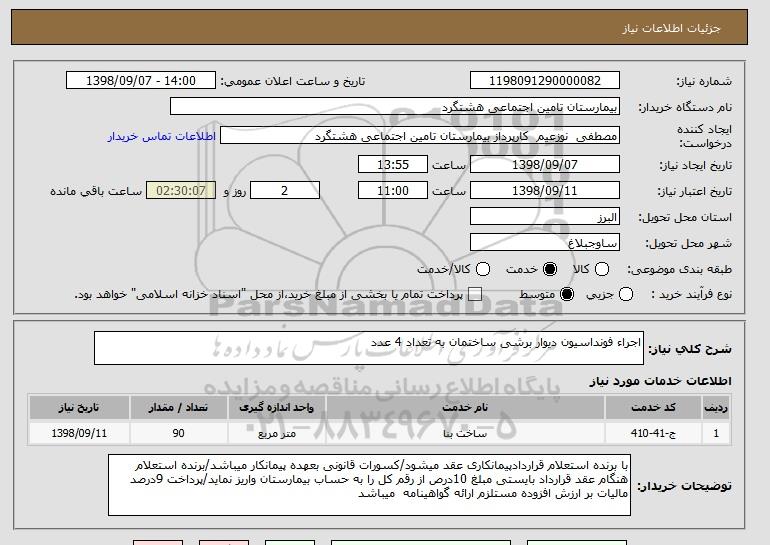This screenshot has width=770, height=545.
Task: Click the service name cell ساخت بنا
Action: coord(465,433)
